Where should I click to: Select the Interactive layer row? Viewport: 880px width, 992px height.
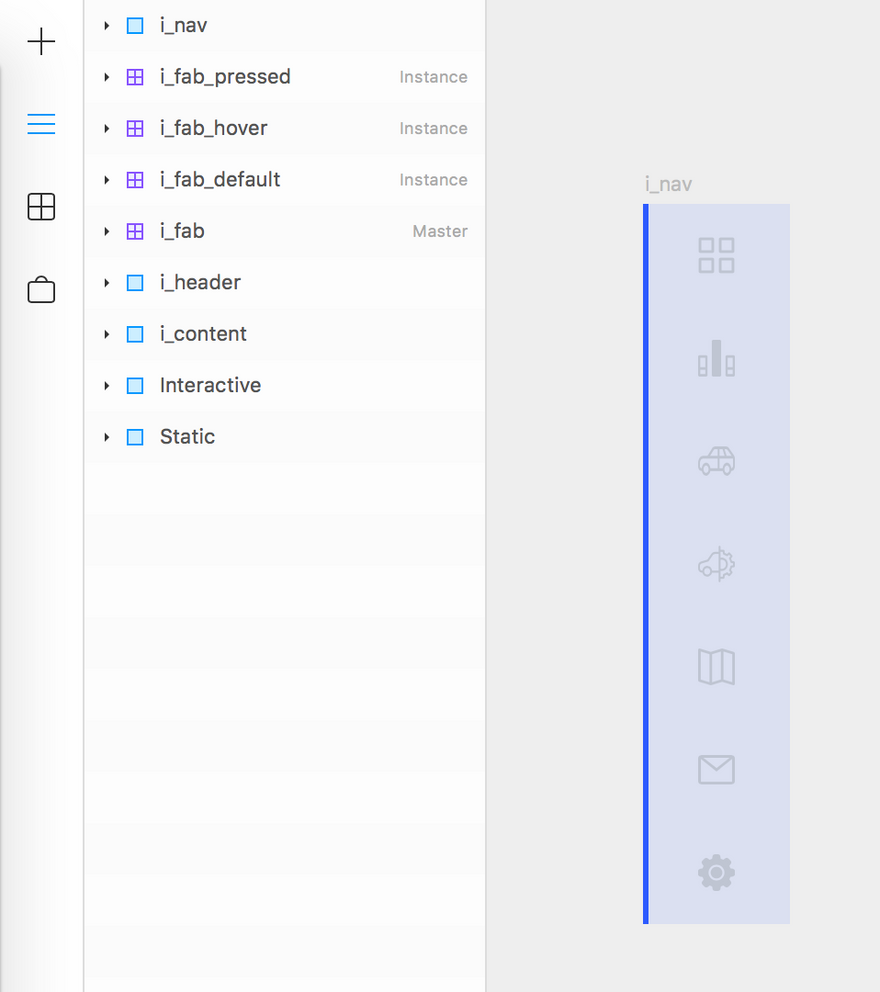pos(285,385)
